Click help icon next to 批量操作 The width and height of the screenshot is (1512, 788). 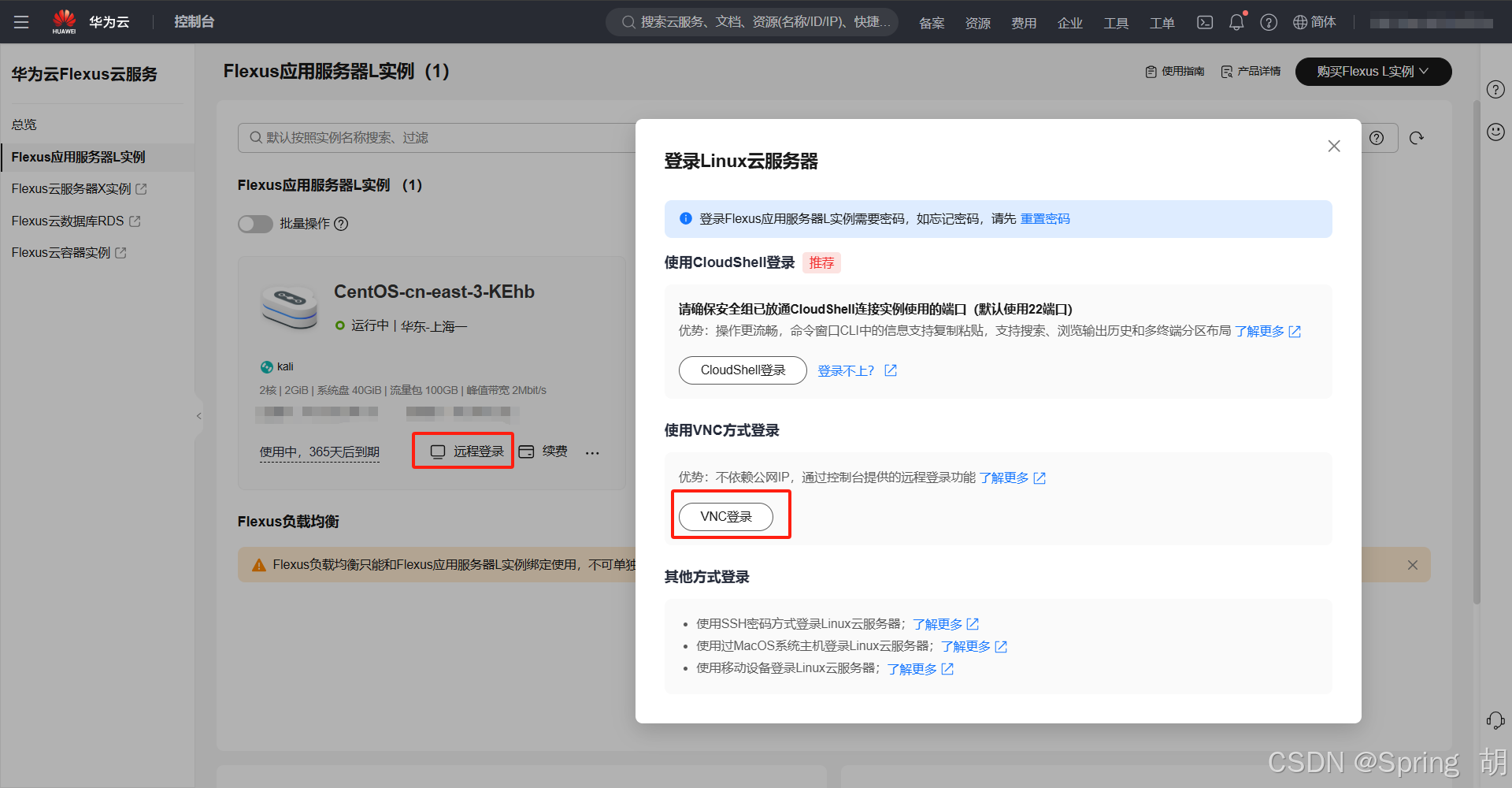[x=341, y=224]
